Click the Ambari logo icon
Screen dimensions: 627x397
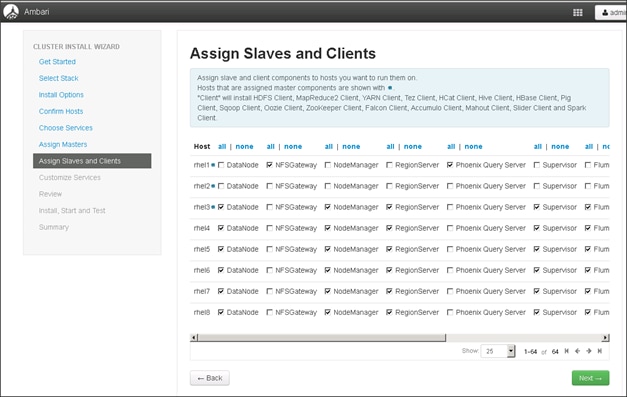click(11, 12)
